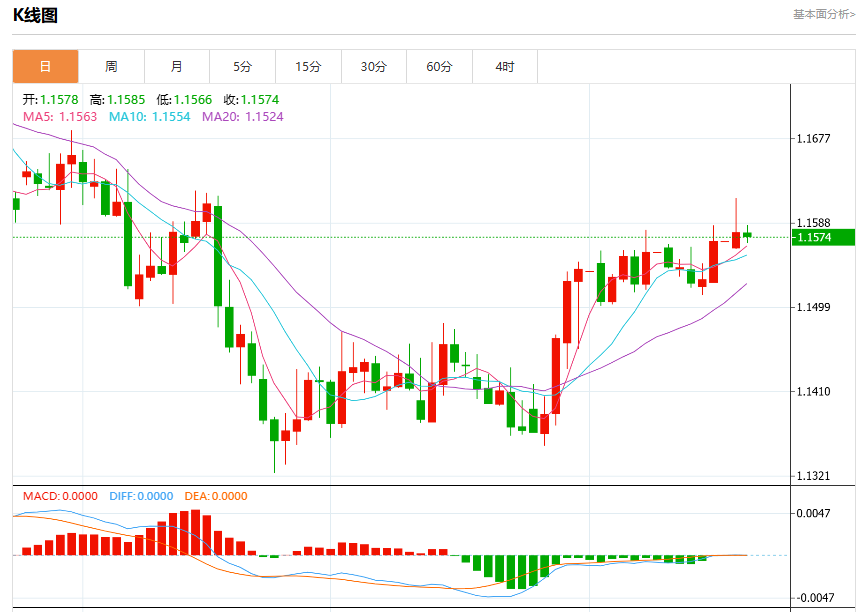866x612 pixels.
Task: Click the 1.1677 price axis label
Action: 813,139
